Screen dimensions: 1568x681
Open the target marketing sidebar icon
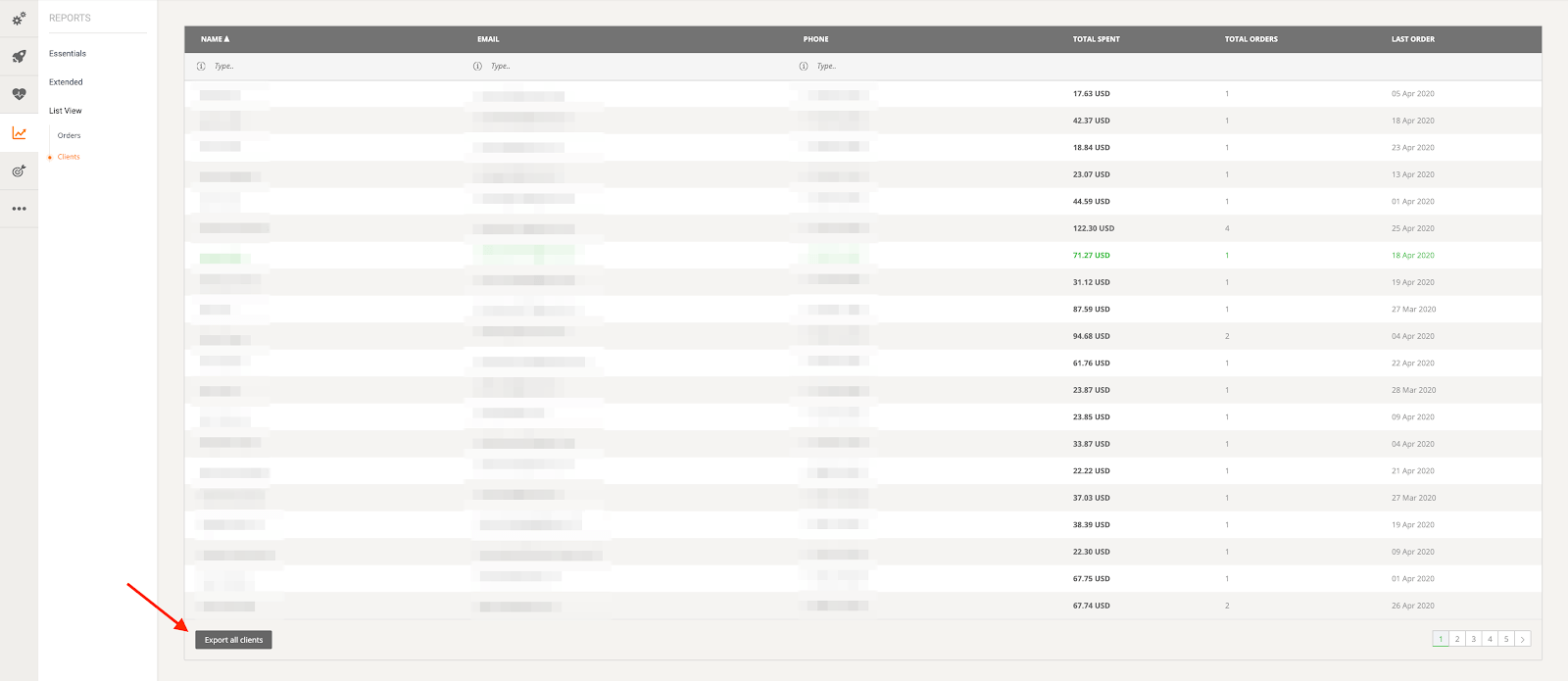19,170
